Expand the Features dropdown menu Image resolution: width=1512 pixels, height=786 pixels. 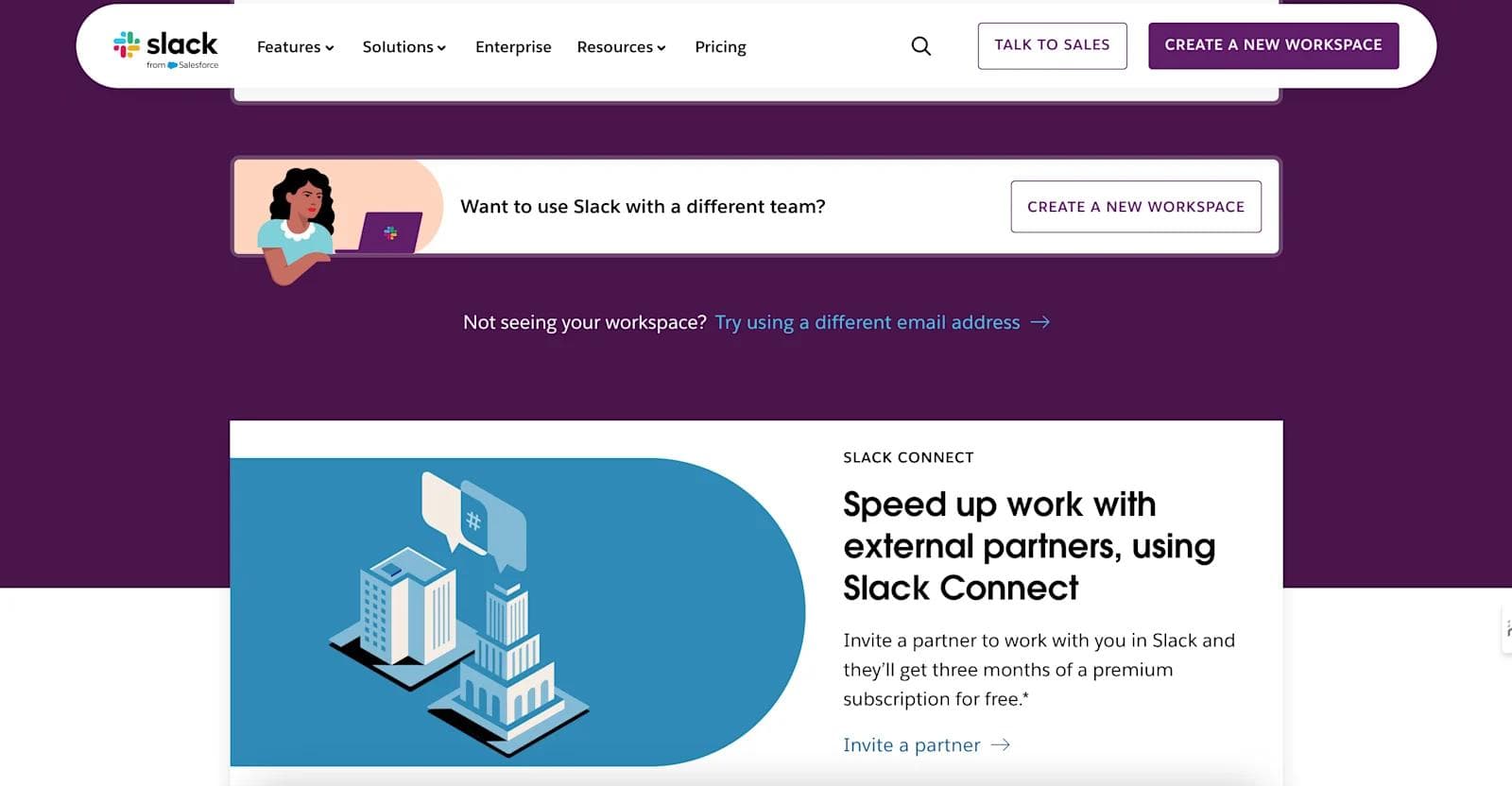[x=295, y=46]
